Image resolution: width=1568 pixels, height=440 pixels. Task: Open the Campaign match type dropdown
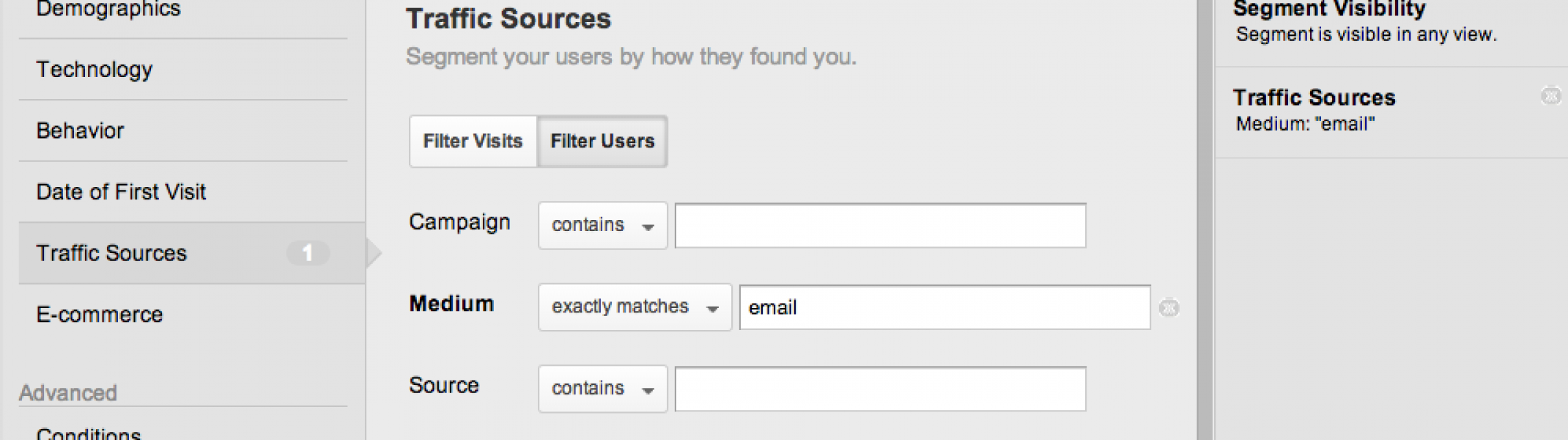pos(602,225)
